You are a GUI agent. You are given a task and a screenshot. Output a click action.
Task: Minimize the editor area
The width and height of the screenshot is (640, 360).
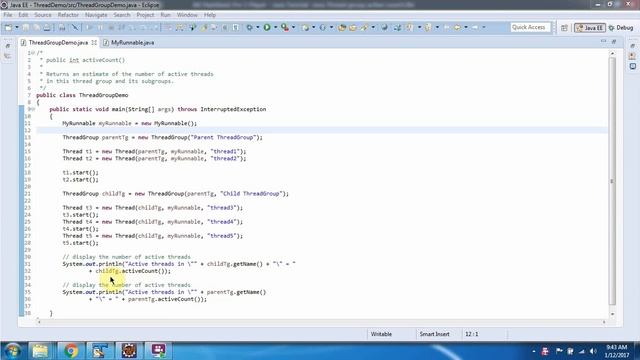point(603,42)
